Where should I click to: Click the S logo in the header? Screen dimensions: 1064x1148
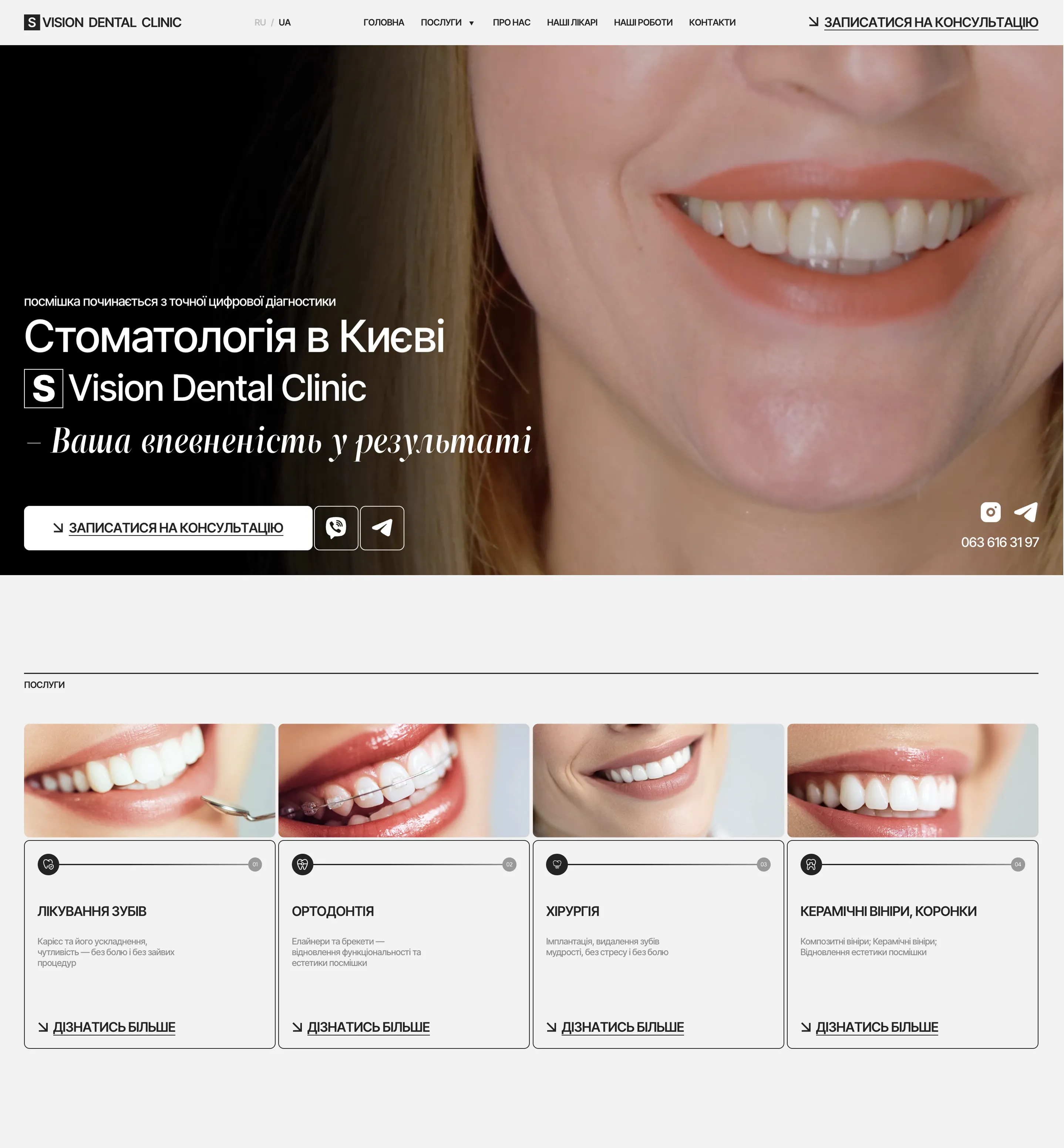pyautogui.click(x=32, y=23)
